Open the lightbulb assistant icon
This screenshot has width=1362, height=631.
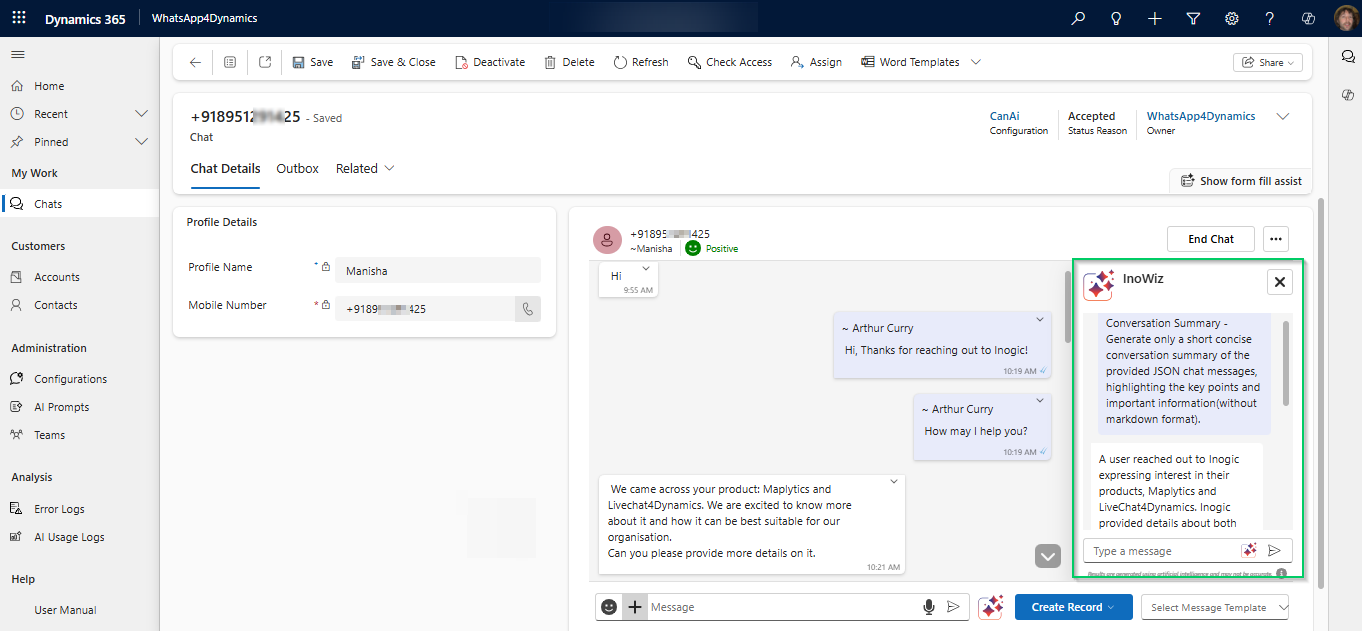click(1116, 18)
